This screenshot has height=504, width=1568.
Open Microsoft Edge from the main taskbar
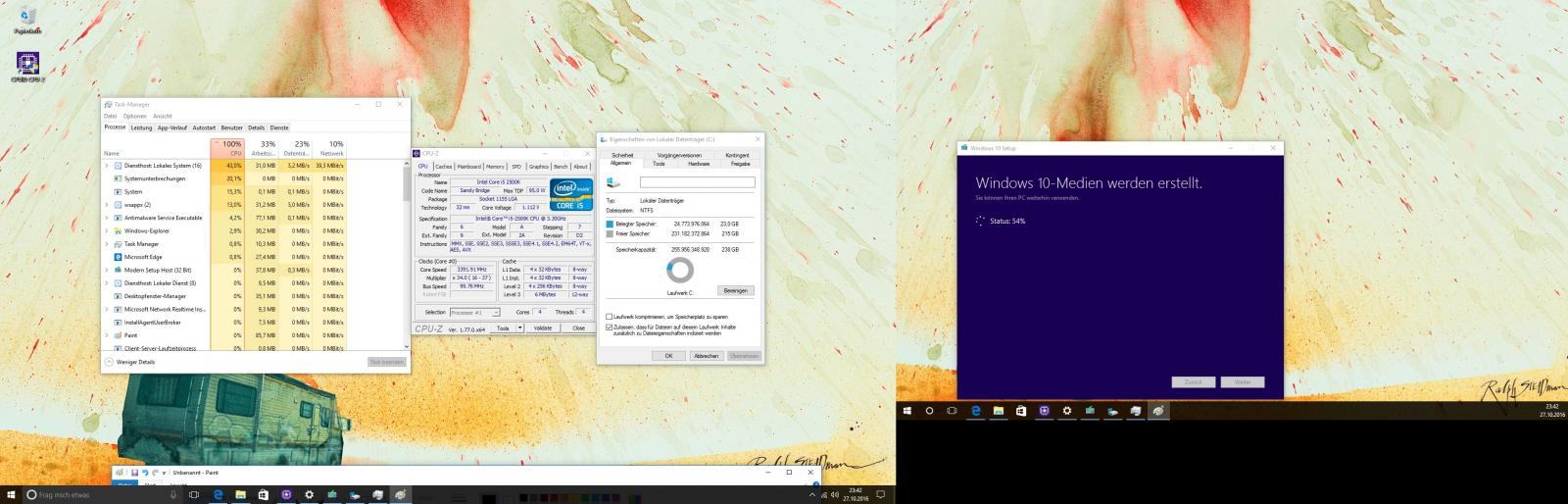click(218, 495)
